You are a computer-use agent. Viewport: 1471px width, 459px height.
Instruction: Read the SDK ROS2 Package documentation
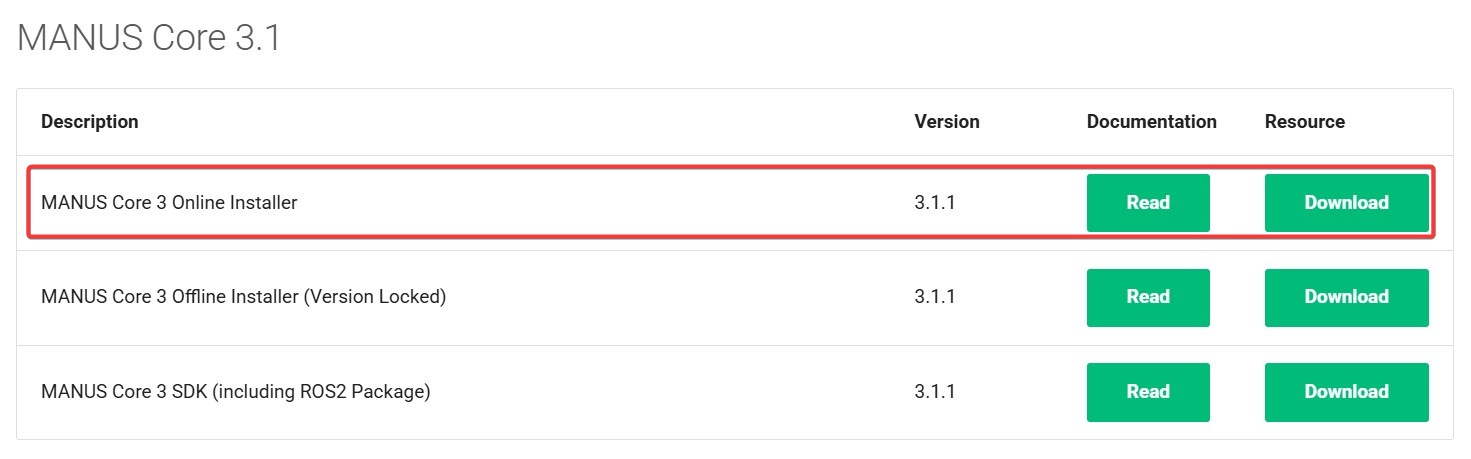point(1148,392)
